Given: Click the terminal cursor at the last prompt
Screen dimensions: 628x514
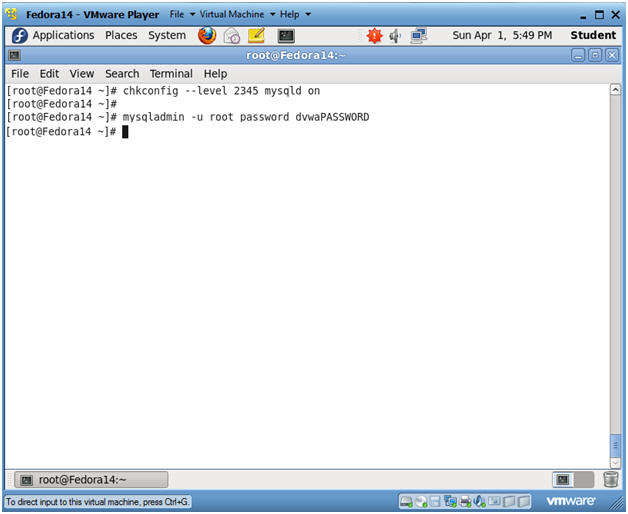Looking at the screenshot, I should point(125,131).
